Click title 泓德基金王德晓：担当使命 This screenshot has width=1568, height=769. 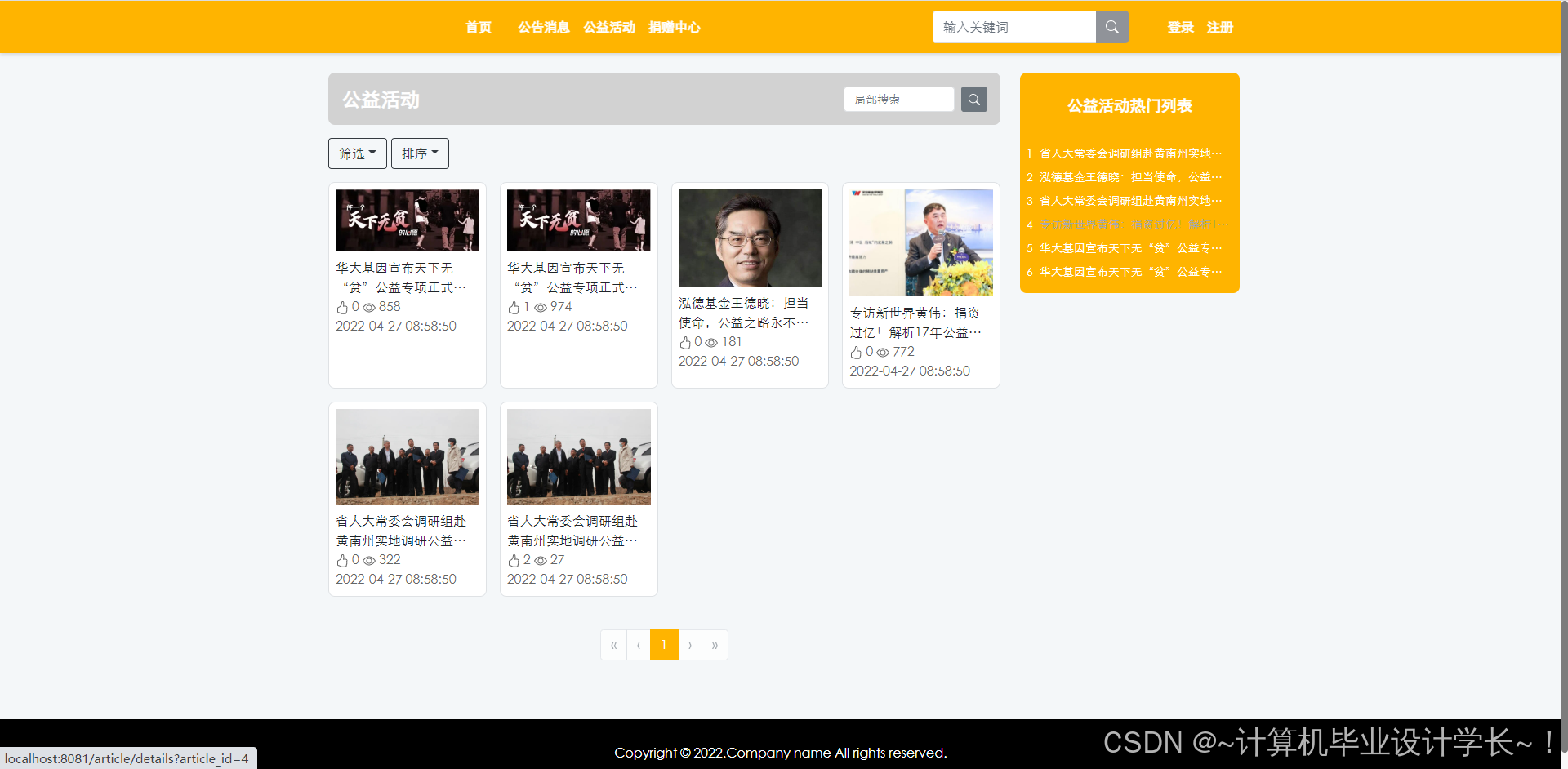click(744, 313)
